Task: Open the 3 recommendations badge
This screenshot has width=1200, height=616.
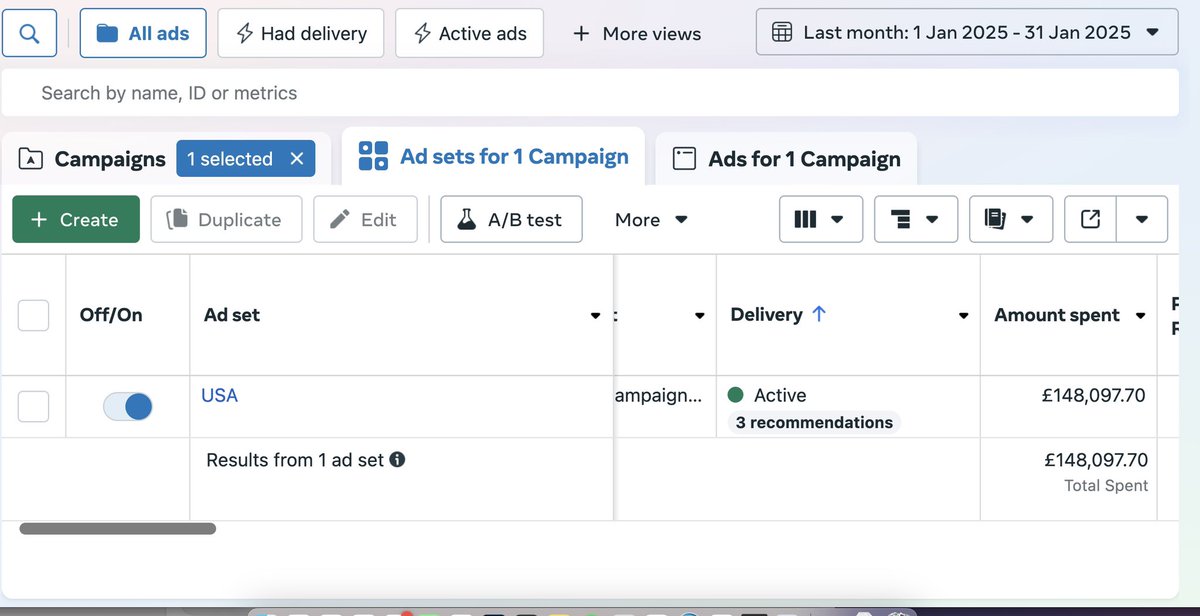Action: click(814, 422)
